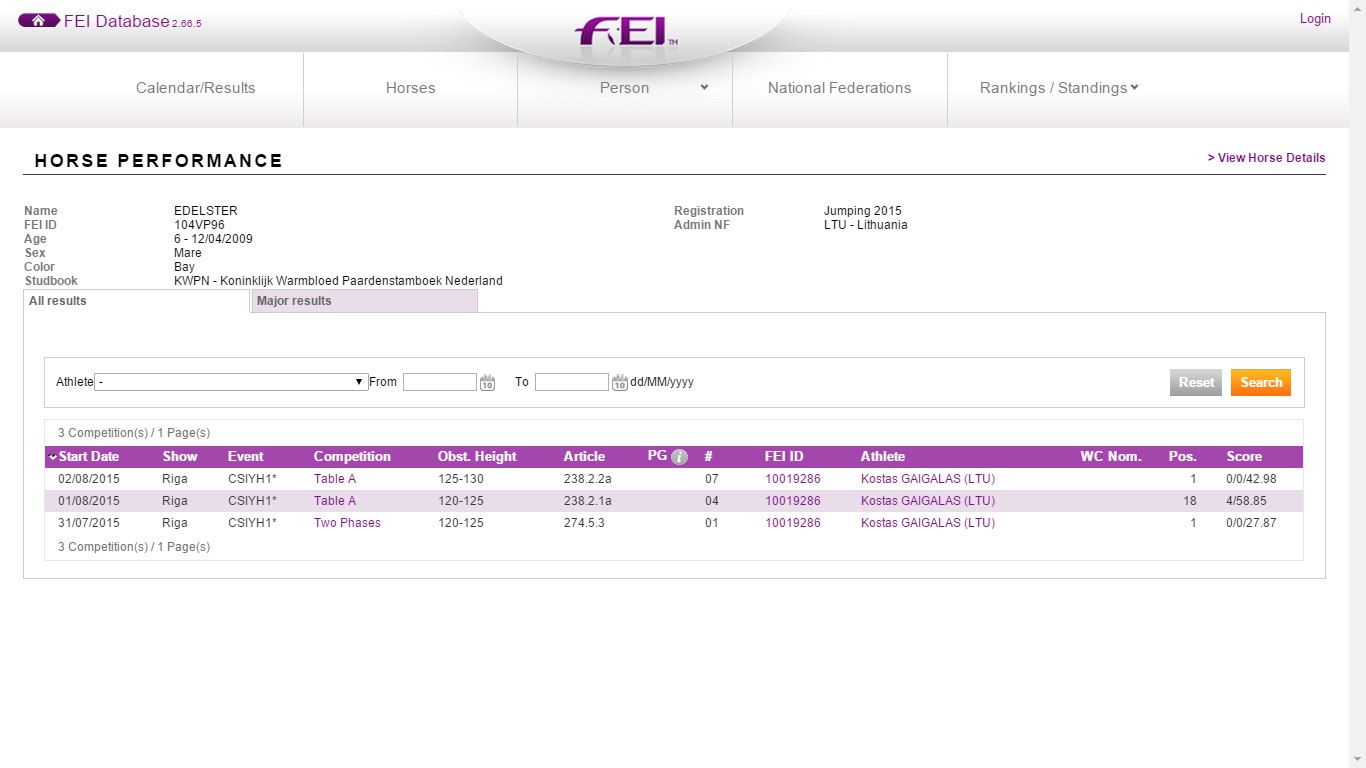Select the All results tab
Viewport: 1366px width, 768px height.
(136, 301)
